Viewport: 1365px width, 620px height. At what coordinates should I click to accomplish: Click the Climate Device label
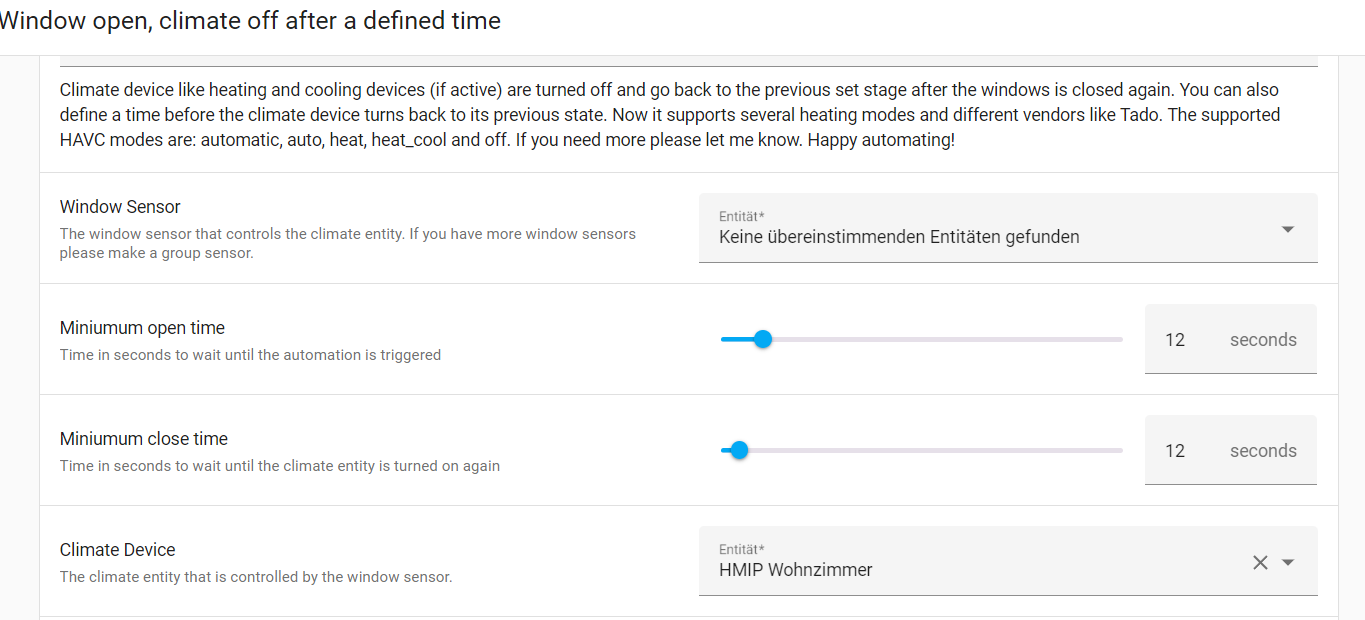point(117,550)
